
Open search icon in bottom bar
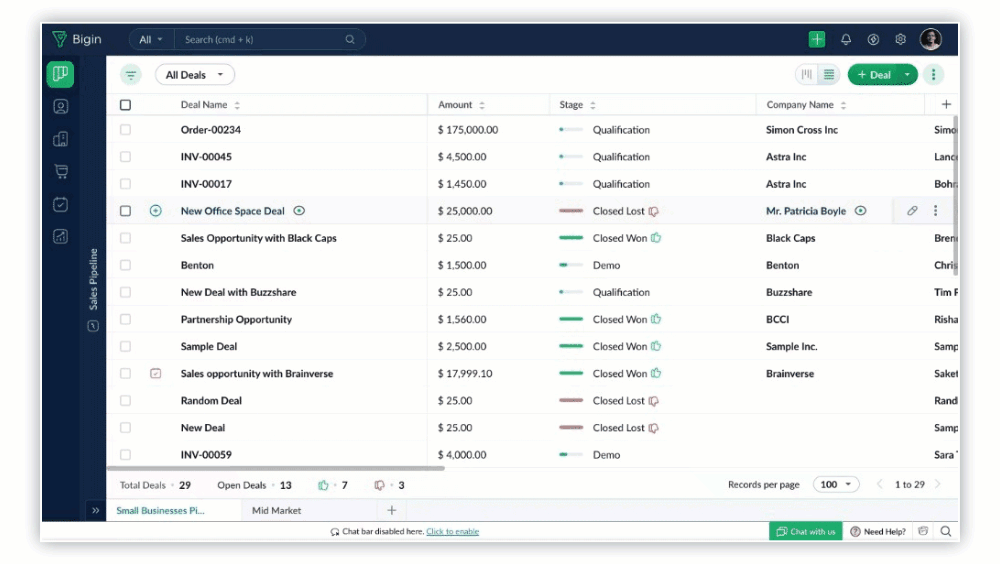pos(946,531)
